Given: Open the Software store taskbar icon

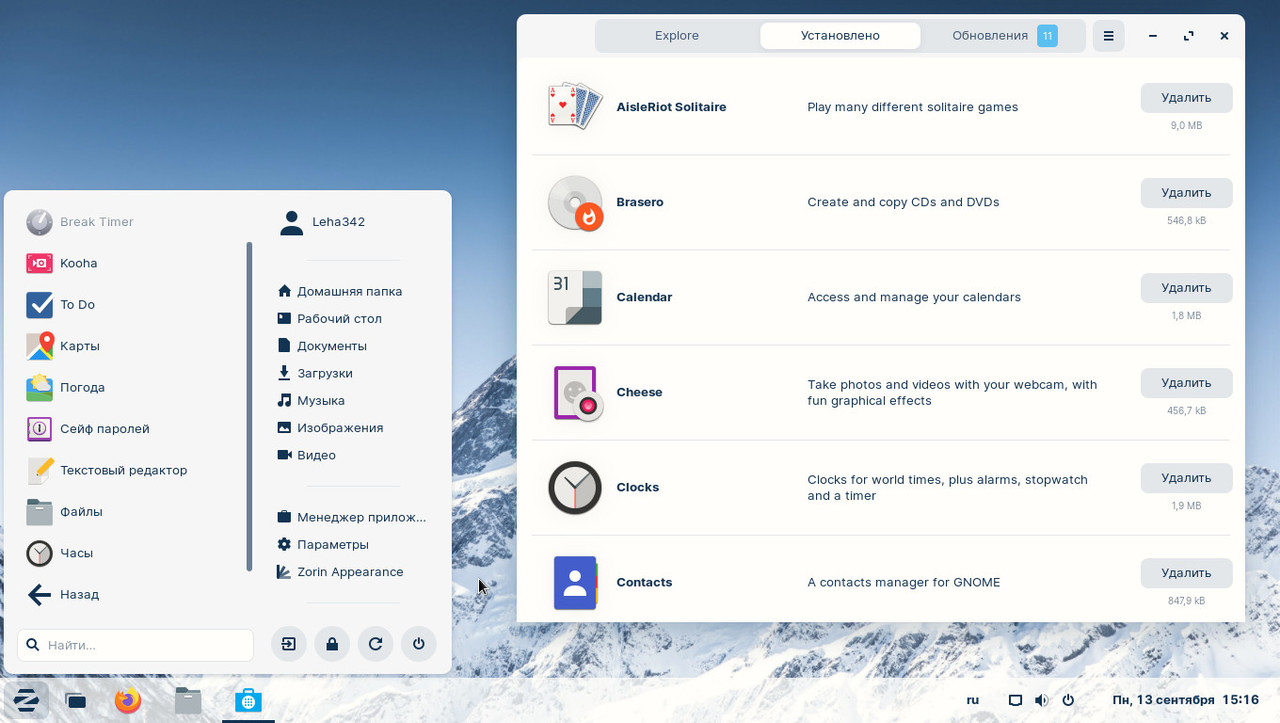Looking at the screenshot, I should pyautogui.click(x=248, y=701).
